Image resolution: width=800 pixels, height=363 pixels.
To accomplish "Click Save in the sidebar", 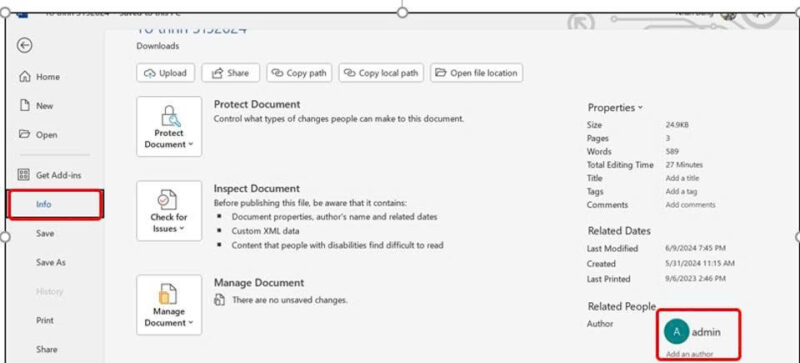I will (x=45, y=233).
